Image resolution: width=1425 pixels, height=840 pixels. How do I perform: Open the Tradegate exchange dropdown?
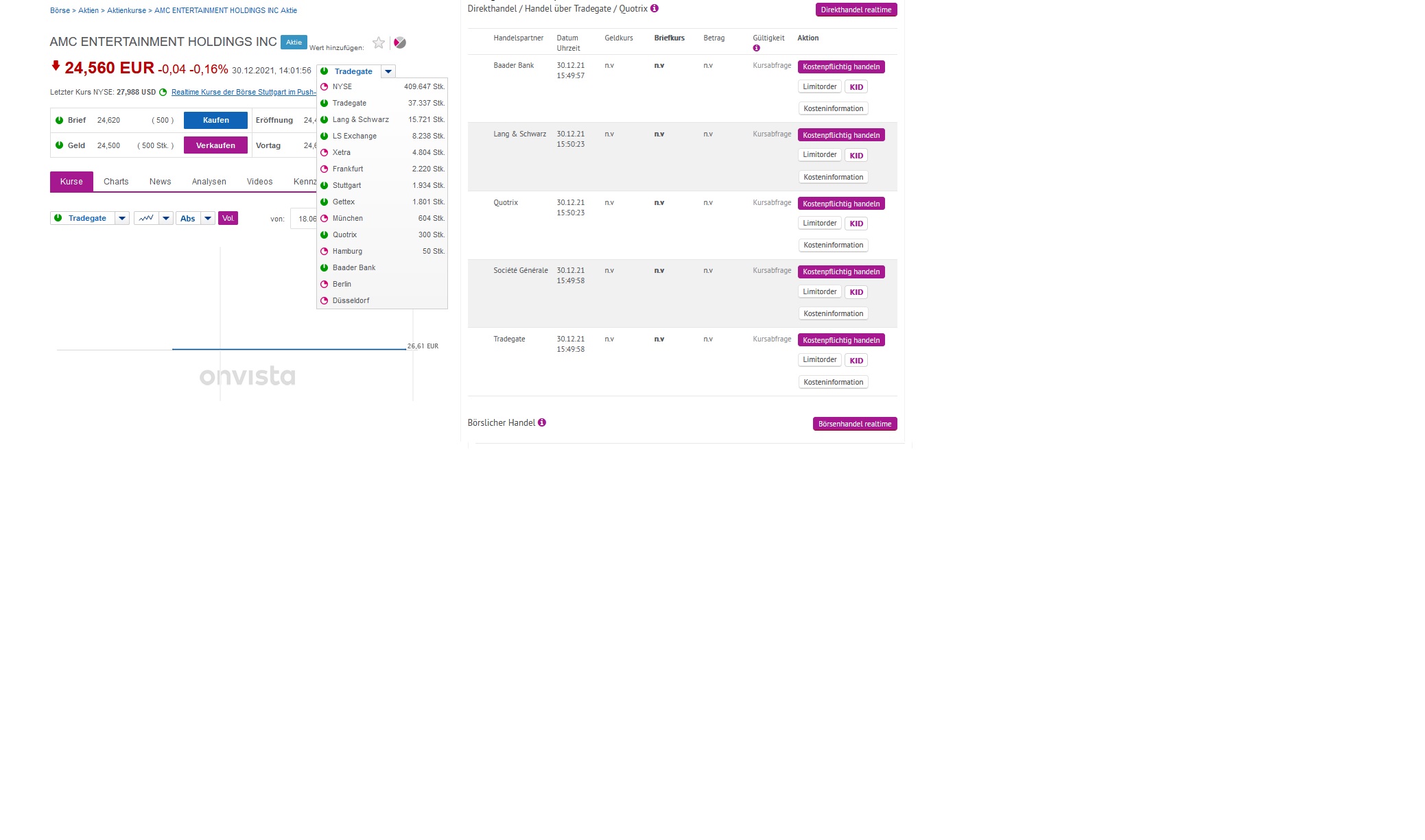[x=388, y=71]
